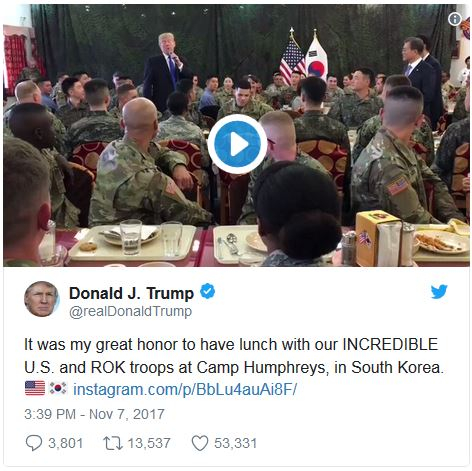472x471 pixels.
Task: Open the @realDonaldTrump handle
Action: pos(130,311)
